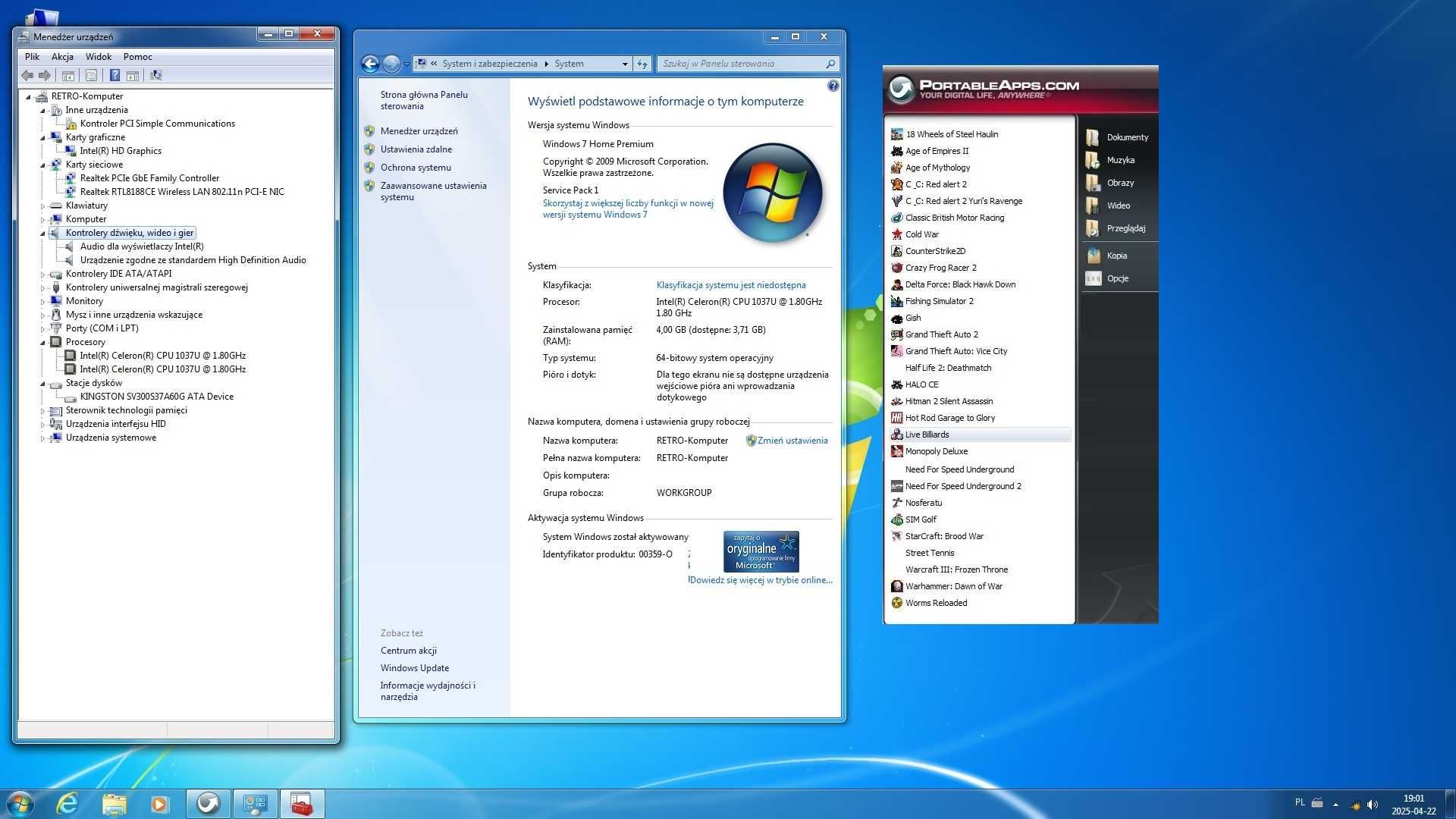This screenshot has width=1456, height=819.
Task: Open the Widok menu
Action: tap(99, 57)
